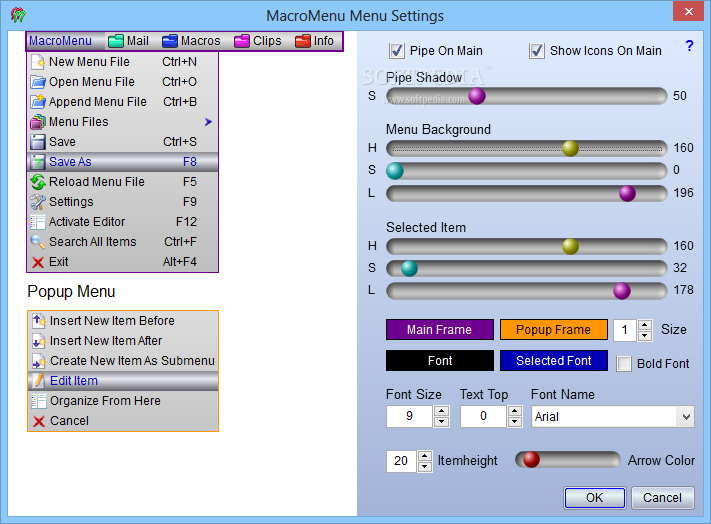Click the Menu Files icon
711x524 pixels.
point(38,122)
